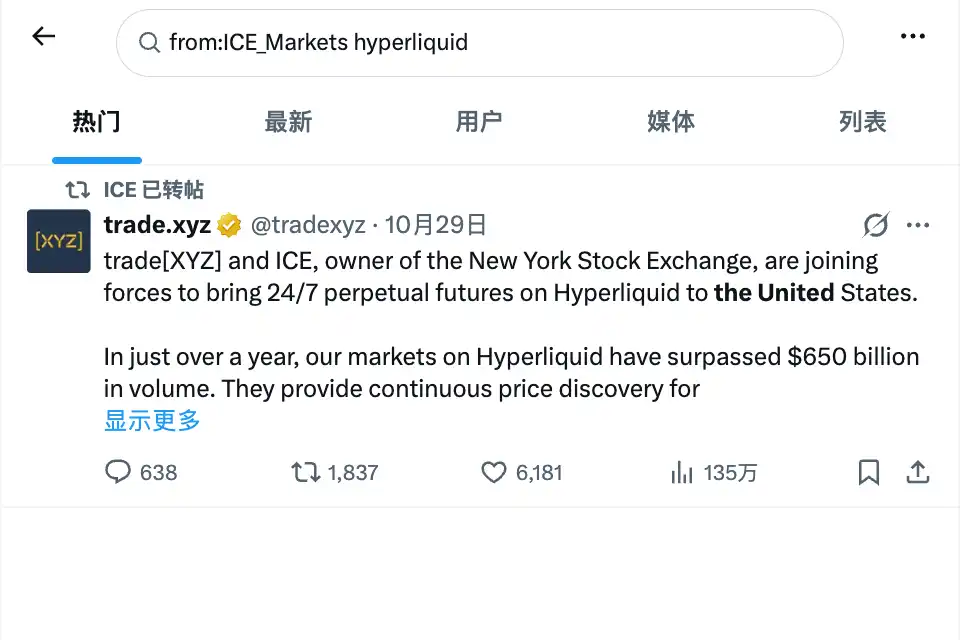This screenshot has height=640, width=970.
Task: Open the post's more options ellipsis
Action: (x=917, y=225)
